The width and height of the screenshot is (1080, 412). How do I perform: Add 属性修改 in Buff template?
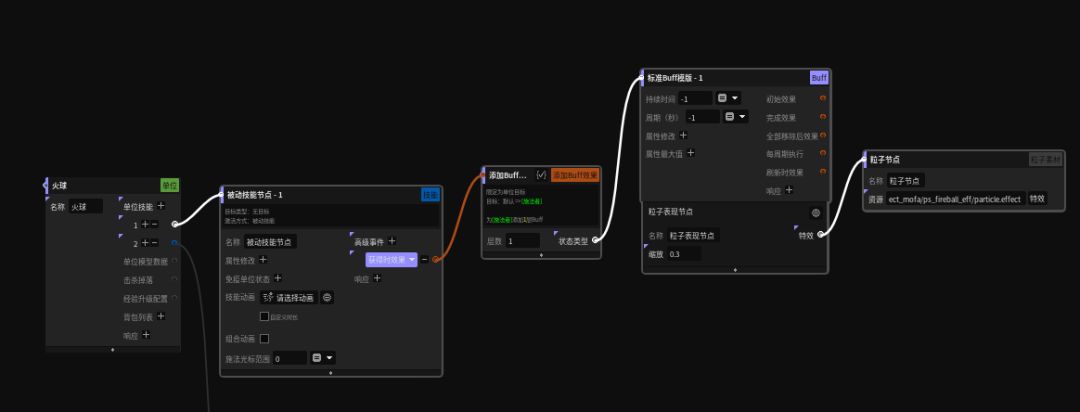click(x=683, y=135)
